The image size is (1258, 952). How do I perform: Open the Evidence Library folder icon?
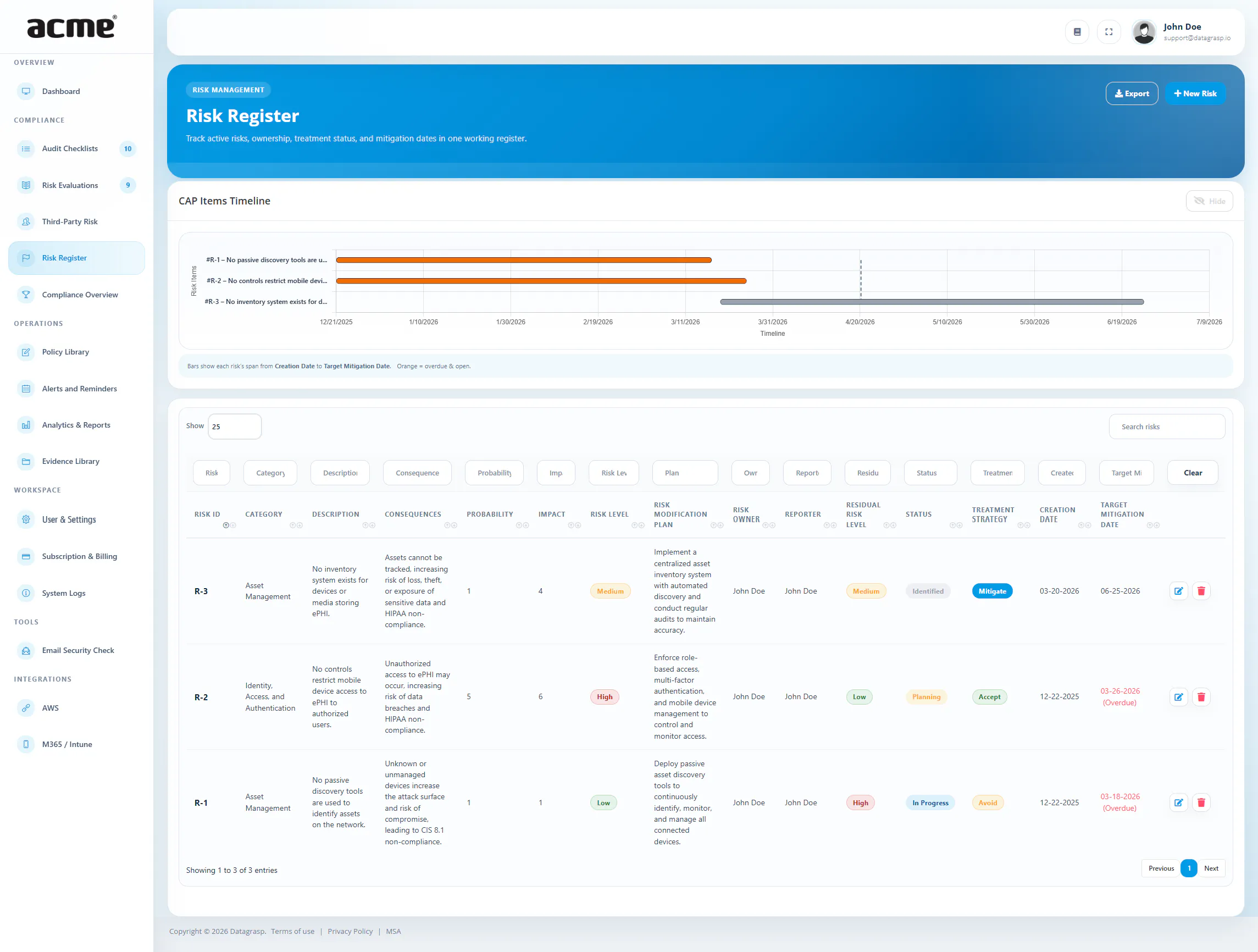(x=26, y=461)
